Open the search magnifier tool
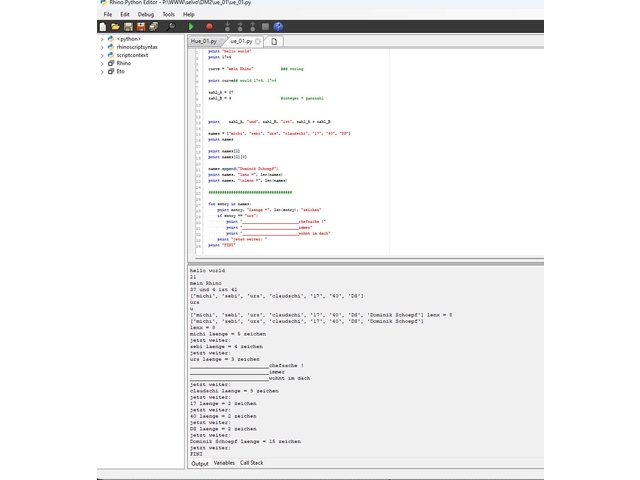 pos(171,27)
